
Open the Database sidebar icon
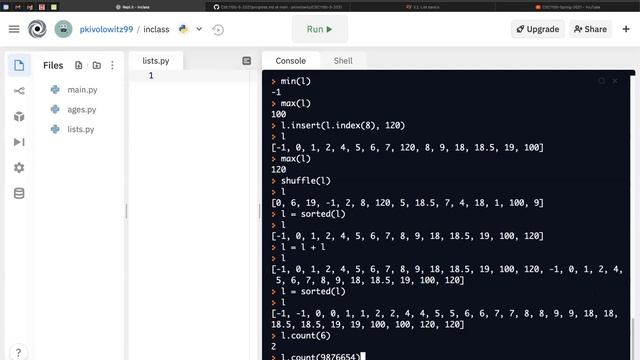pos(19,193)
